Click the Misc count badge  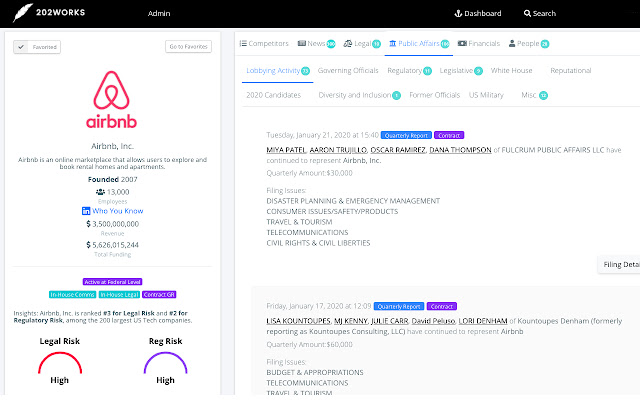[543, 96]
